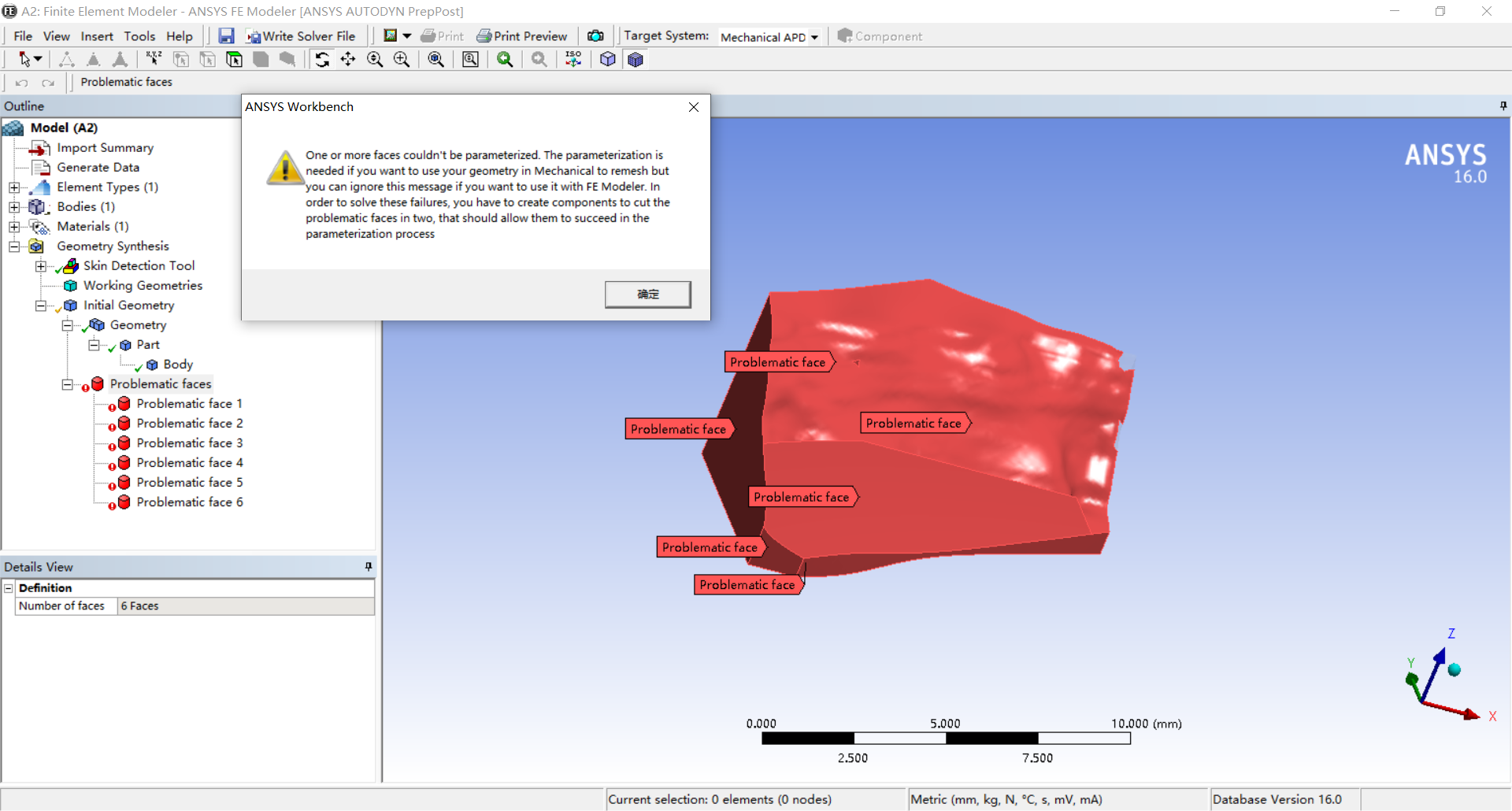
Task: Expand the Skin Detection Tool node
Action: 41,266
